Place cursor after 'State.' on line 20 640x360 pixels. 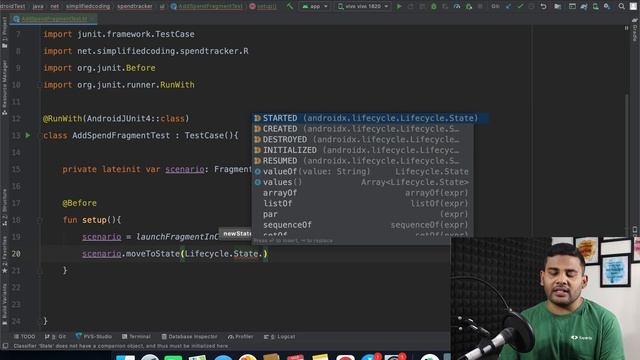[x=263, y=253]
